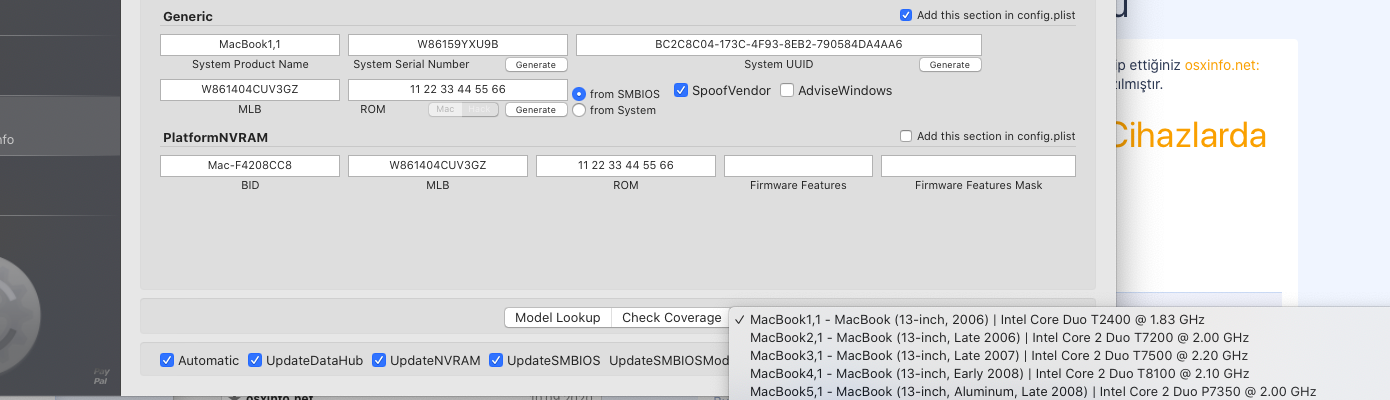Open the osxinfo.net link
Screen dimensions: 1390x400
click(x=1221, y=65)
